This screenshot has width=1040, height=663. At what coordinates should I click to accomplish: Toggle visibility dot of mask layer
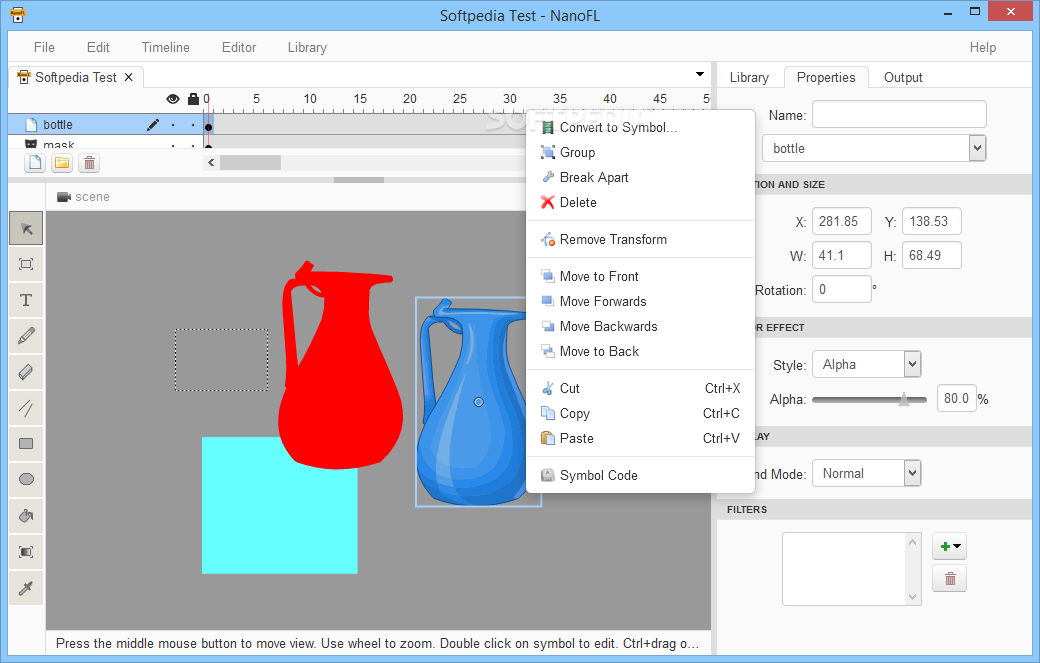[173, 145]
